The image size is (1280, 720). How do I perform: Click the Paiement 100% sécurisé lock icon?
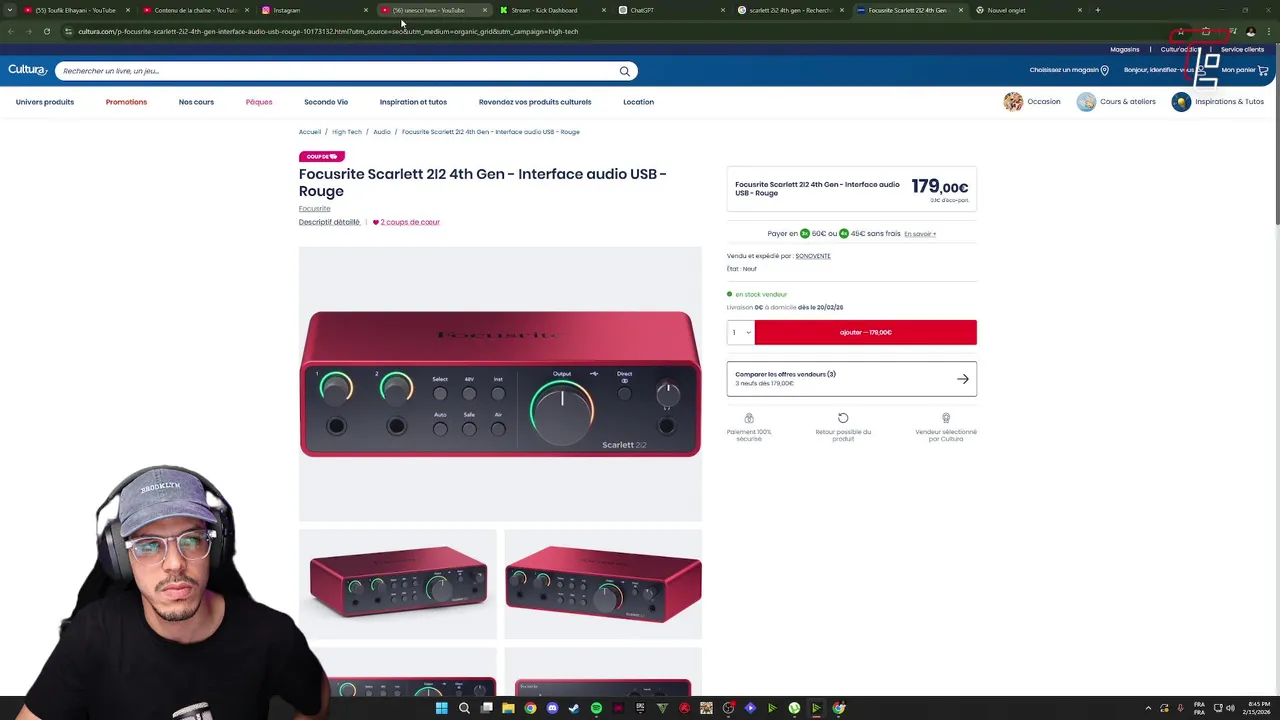749,418
